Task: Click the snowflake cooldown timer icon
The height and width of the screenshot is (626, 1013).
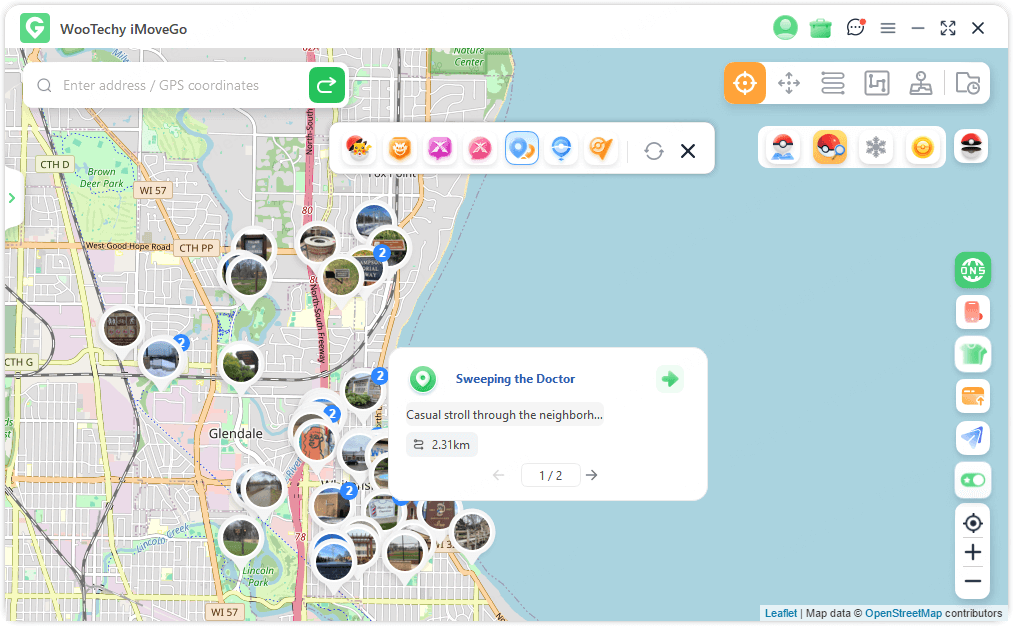Action: pos(876,148)
